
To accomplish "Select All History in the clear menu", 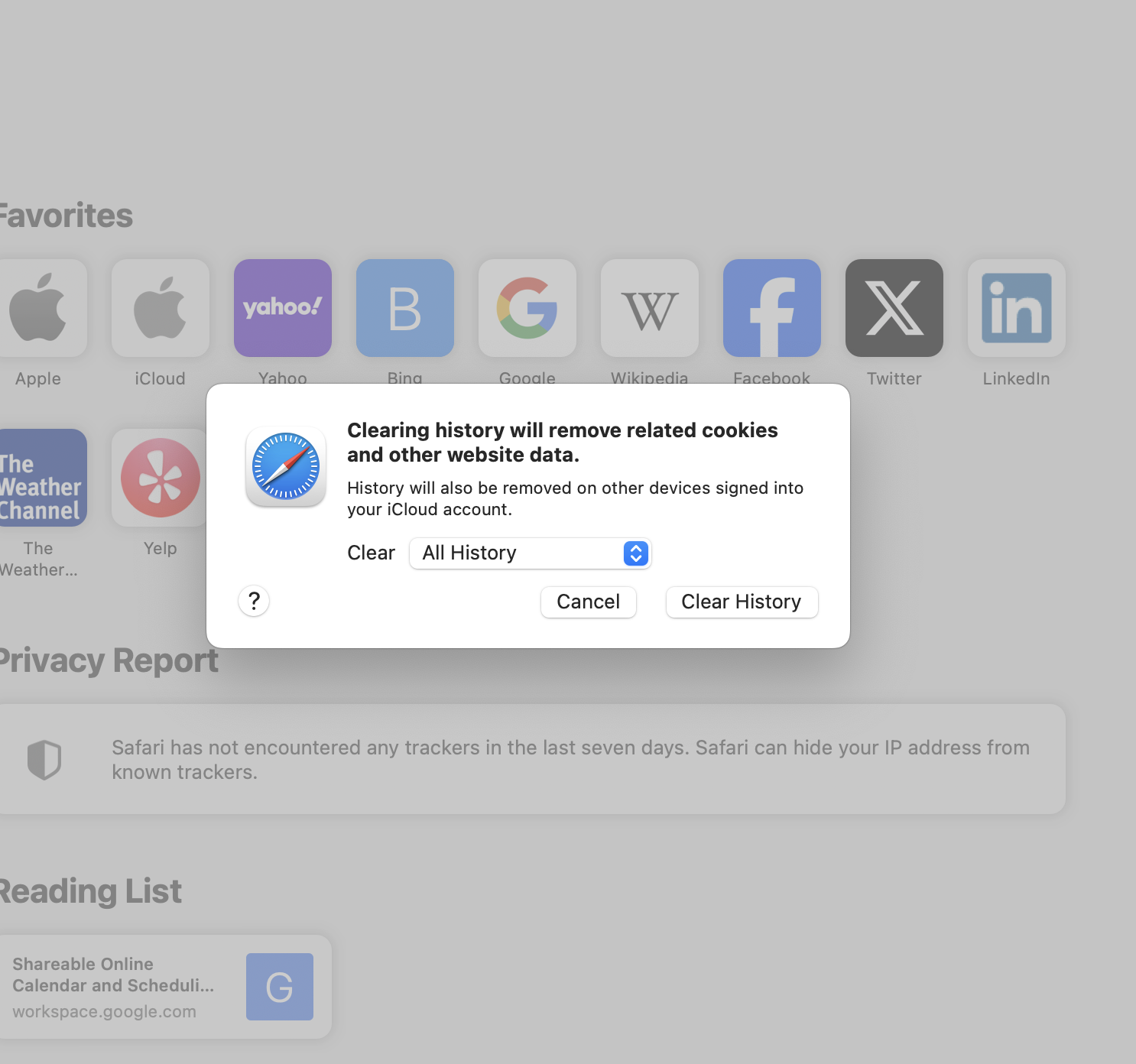I will [469, 553].
